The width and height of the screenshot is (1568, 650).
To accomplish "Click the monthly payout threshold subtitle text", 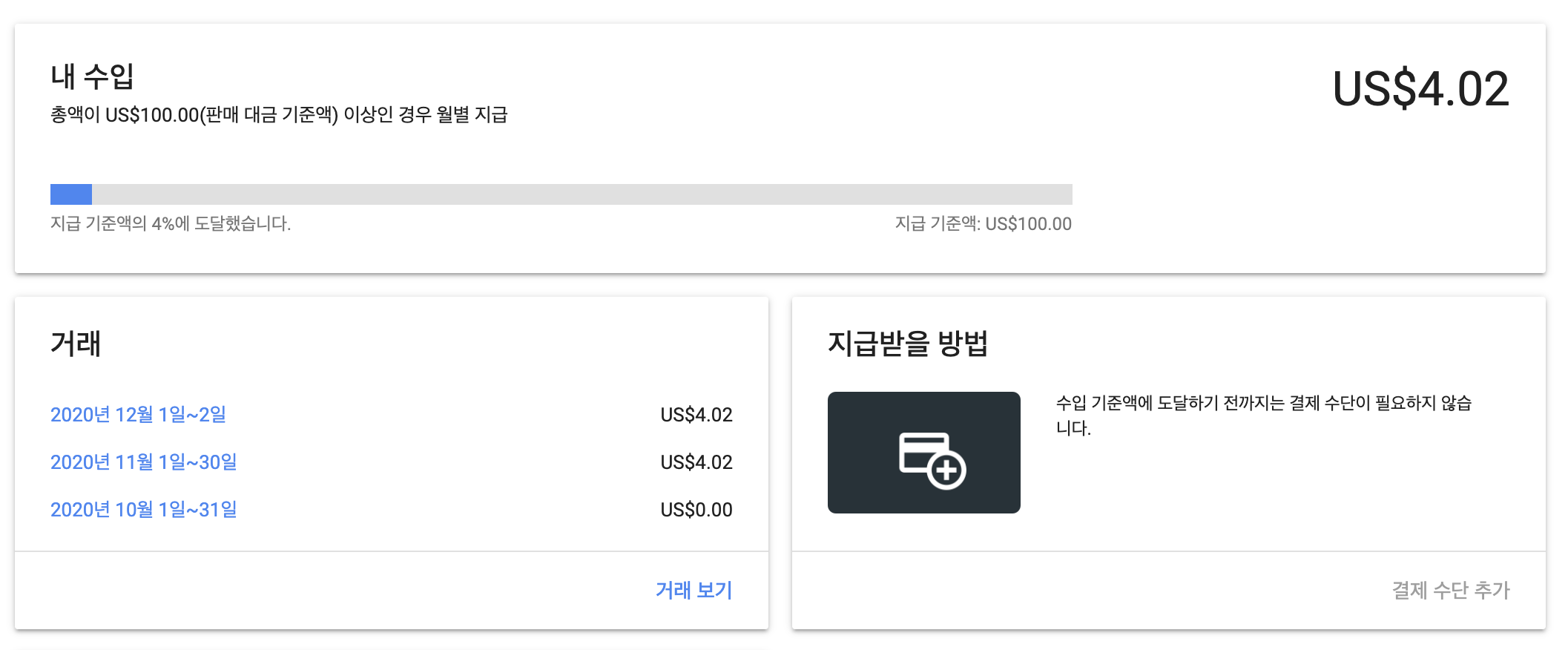I will (279, 115).
